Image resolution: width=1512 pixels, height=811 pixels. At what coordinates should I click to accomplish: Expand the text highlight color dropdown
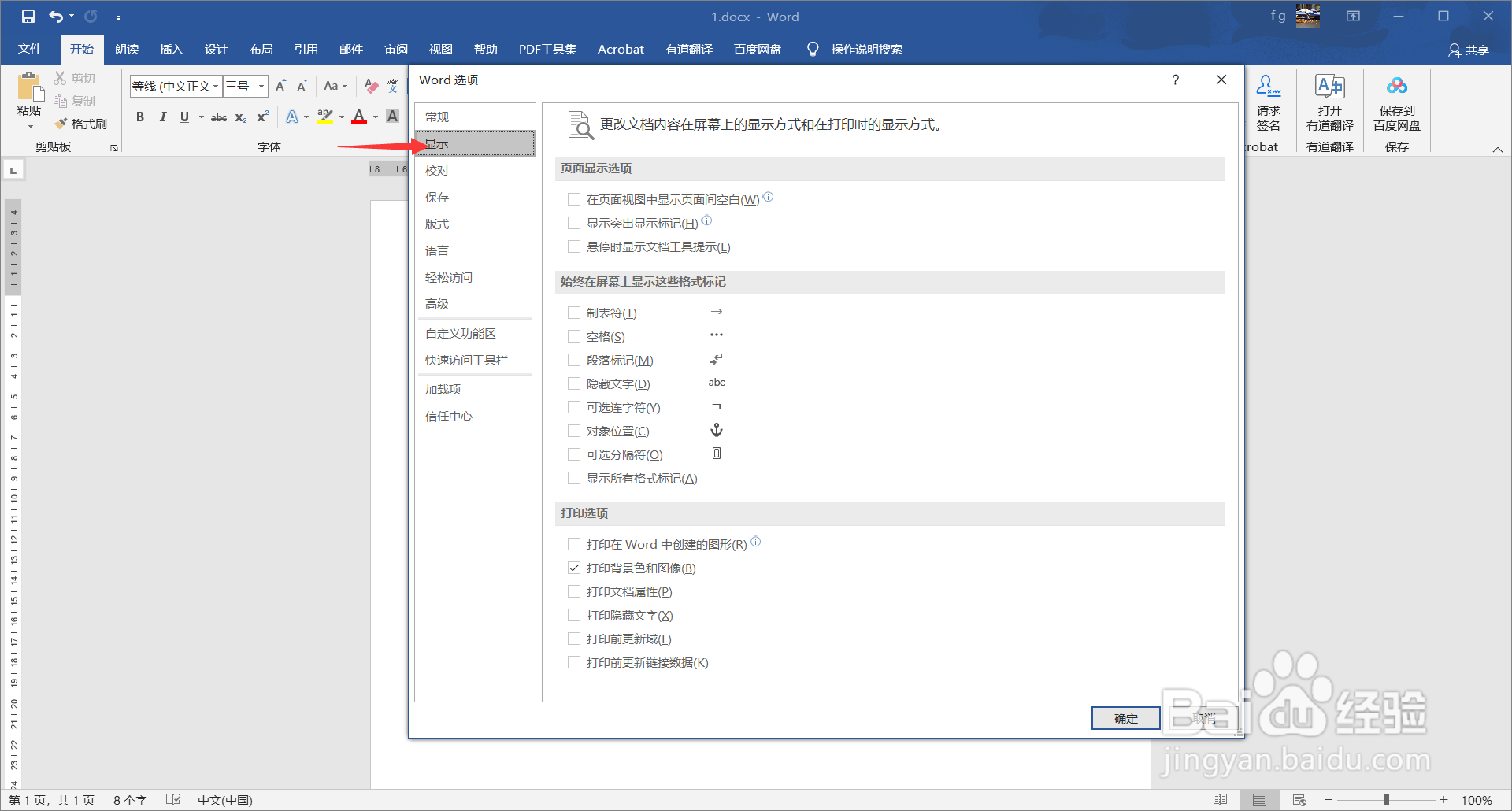340,117
